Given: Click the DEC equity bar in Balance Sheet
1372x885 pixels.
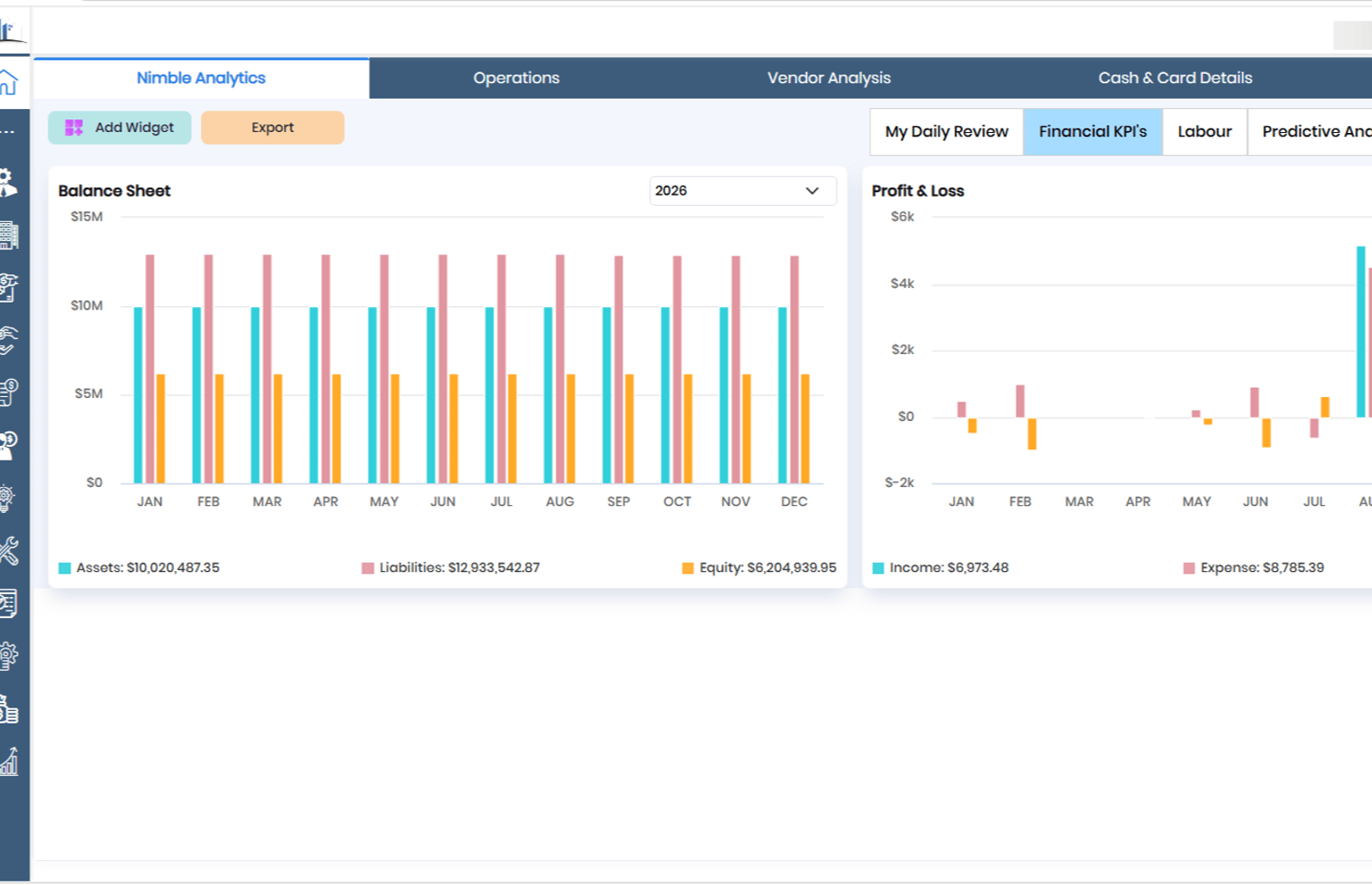Looking at the screenshot, I should (805, 429).
